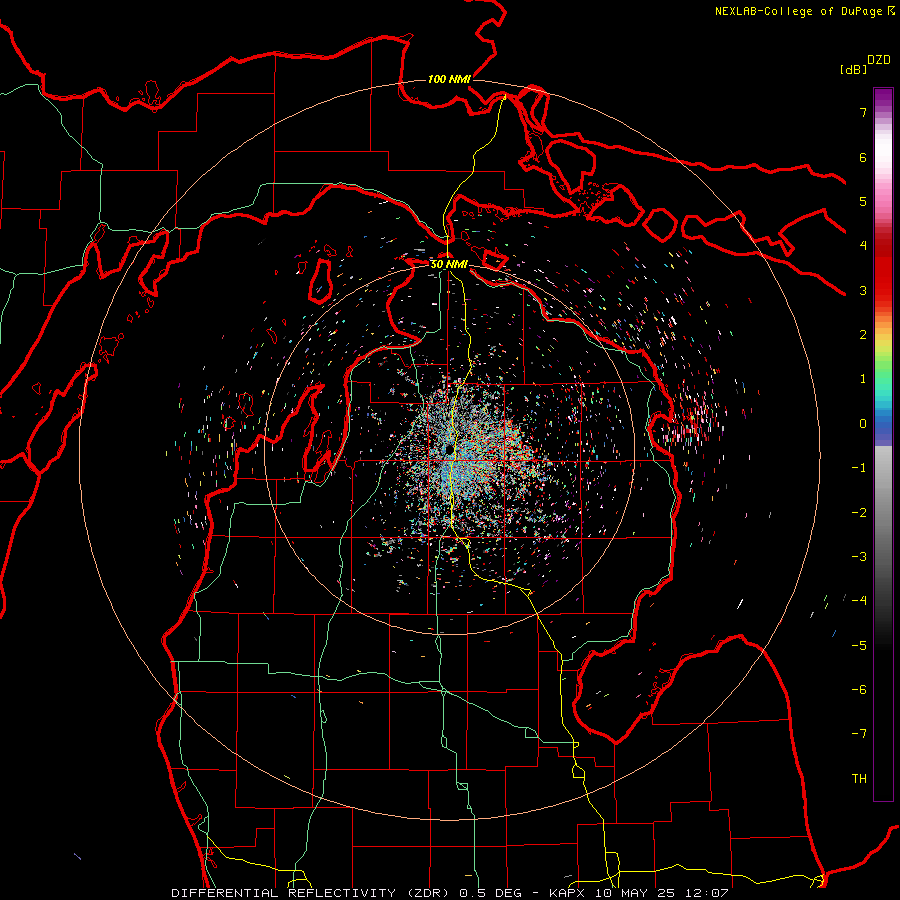Click the 100 NMI range ring label
Screen dimensions: 900x900
pos(449,79)
